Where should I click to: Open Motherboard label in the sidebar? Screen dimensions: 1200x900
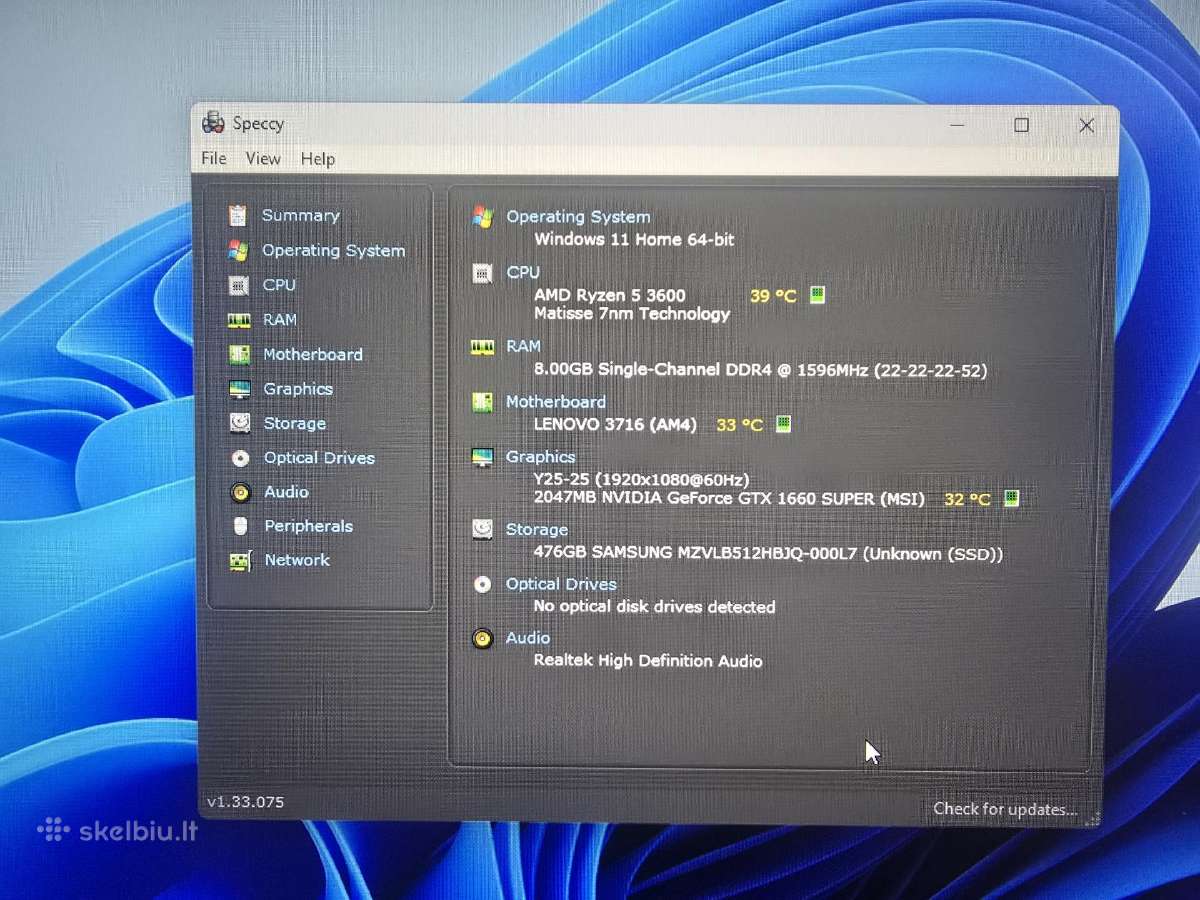point(313,354)
